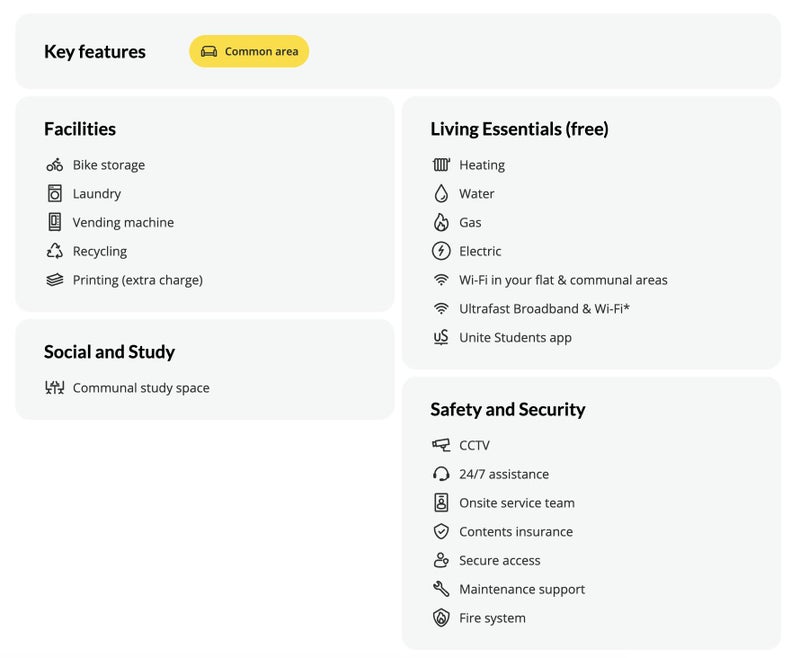Image resolution: width=800 pixels, height=658 pixels.
Task: Click the communal study space desk icon
Action: point(55,388)
